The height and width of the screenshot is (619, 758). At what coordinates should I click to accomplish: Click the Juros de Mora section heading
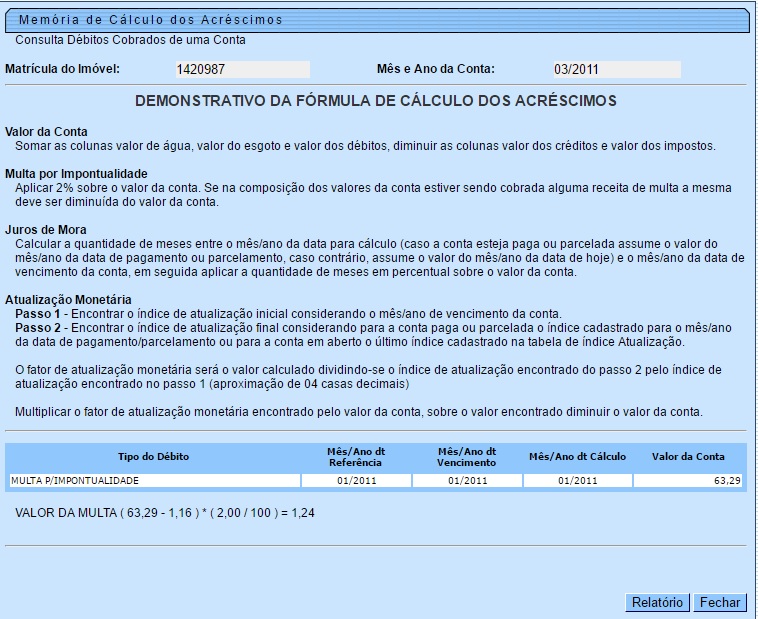click(46, 230)
